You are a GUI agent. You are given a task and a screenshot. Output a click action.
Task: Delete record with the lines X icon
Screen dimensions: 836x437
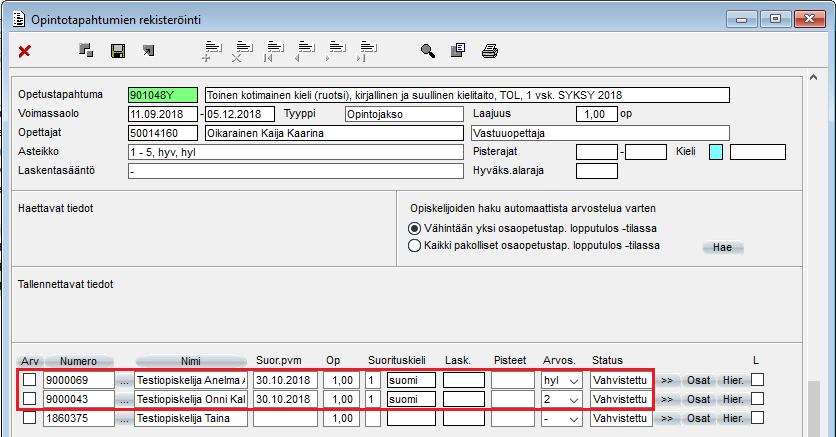243,52
